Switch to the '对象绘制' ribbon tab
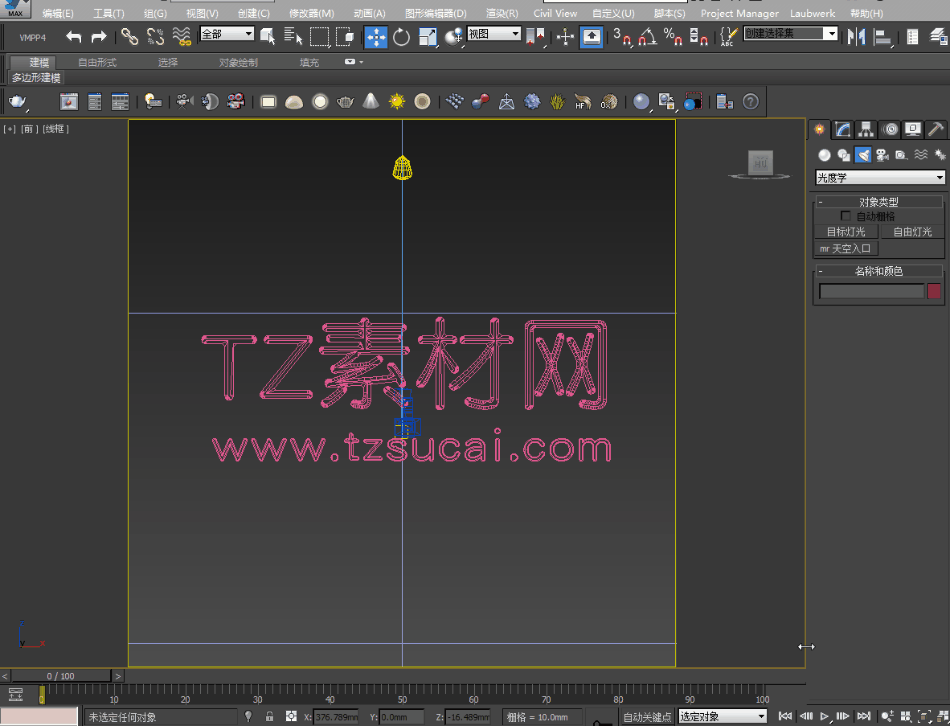 238,62
